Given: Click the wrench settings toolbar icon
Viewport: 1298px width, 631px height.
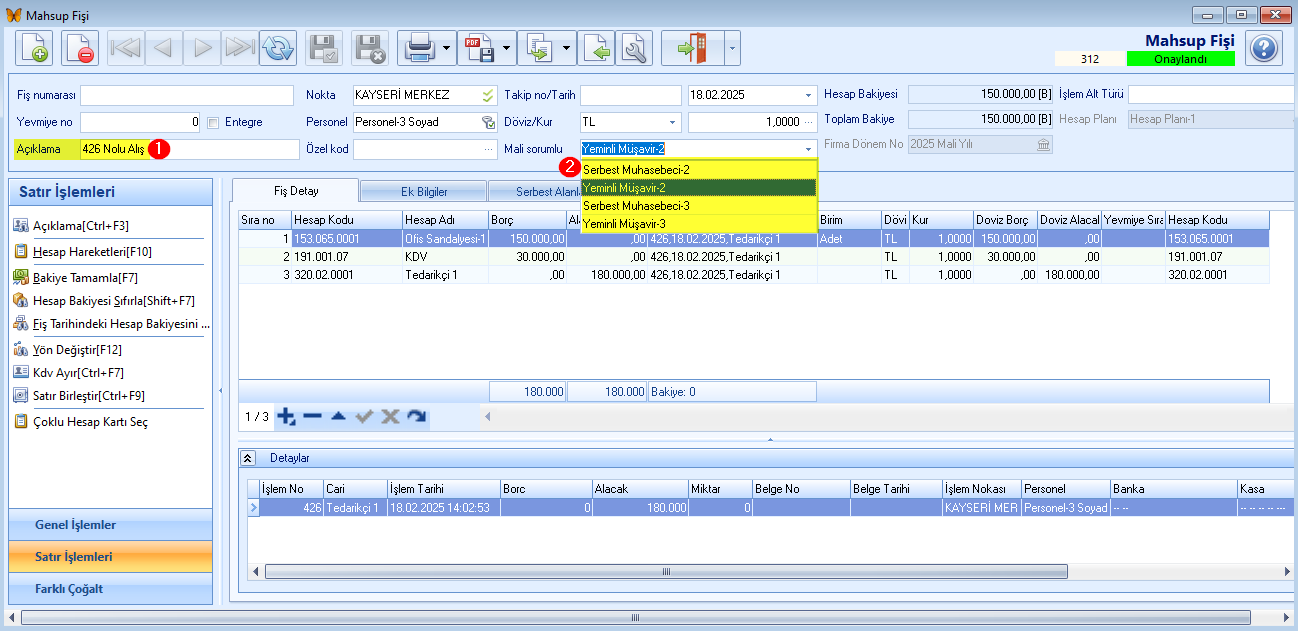Looking at the screenshot, I should 635,48.
